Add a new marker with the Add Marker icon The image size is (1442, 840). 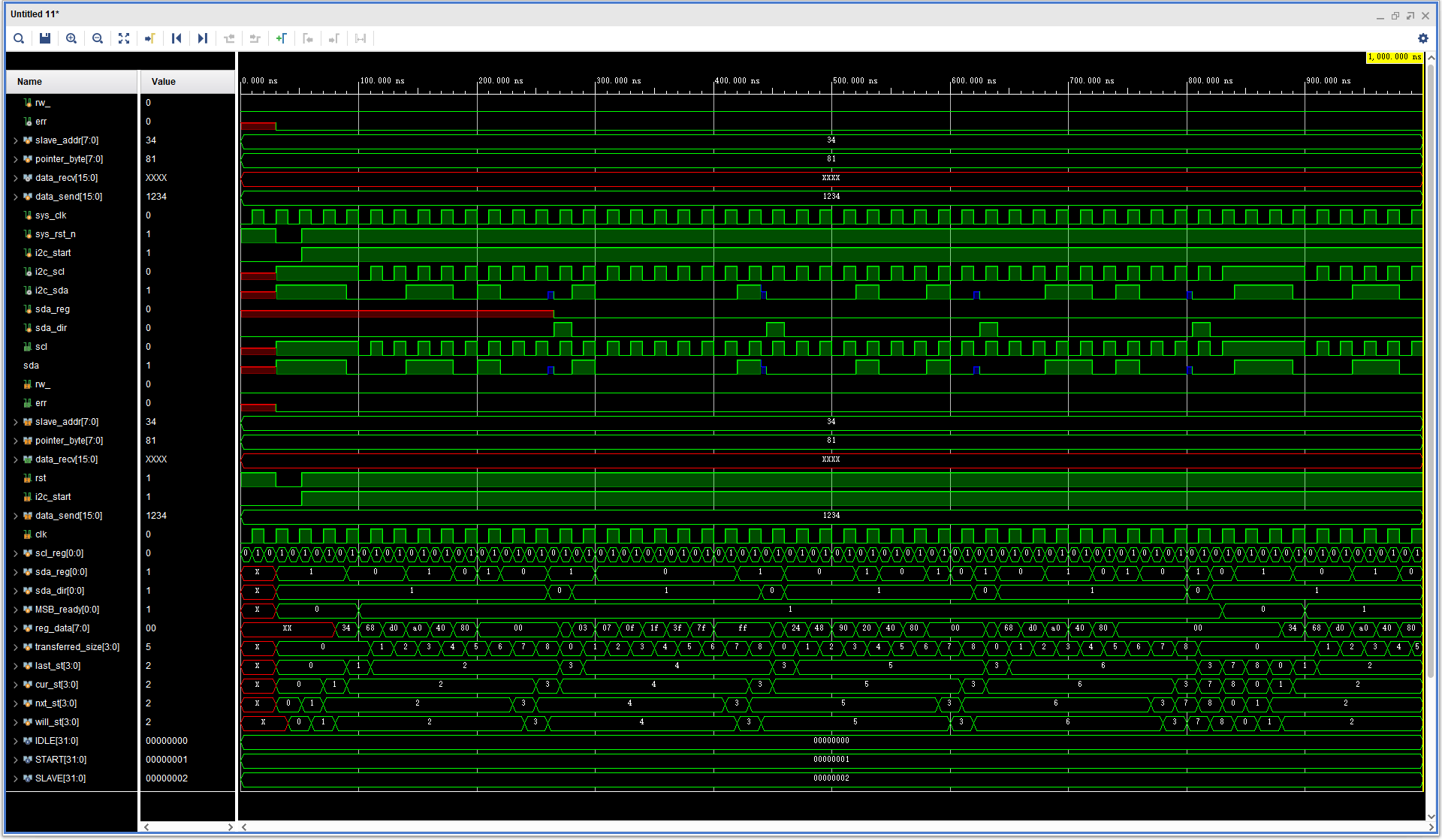coord(282,38)
